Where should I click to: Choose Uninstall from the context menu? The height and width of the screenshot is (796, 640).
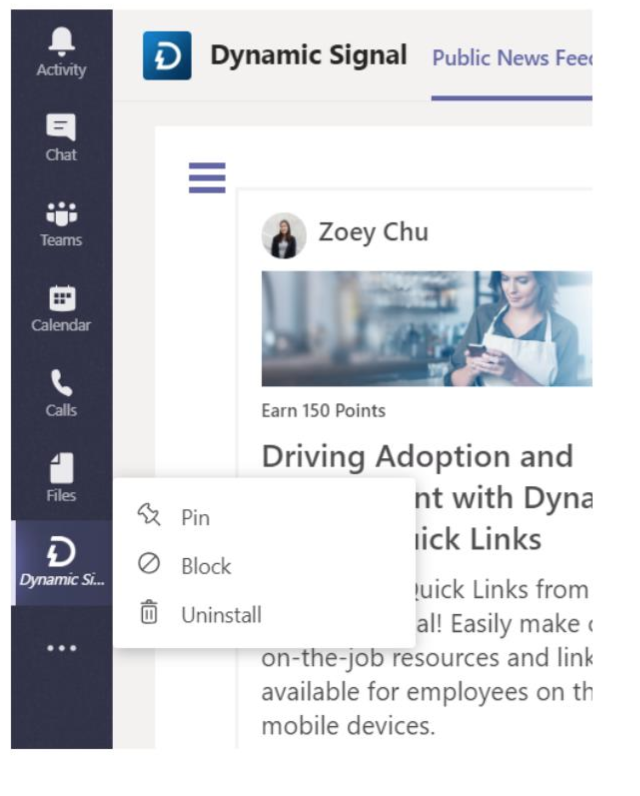coord(264,615)
